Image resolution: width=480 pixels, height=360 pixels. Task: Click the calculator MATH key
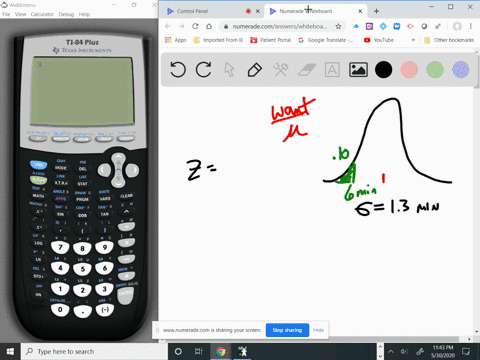coord(38,196)
